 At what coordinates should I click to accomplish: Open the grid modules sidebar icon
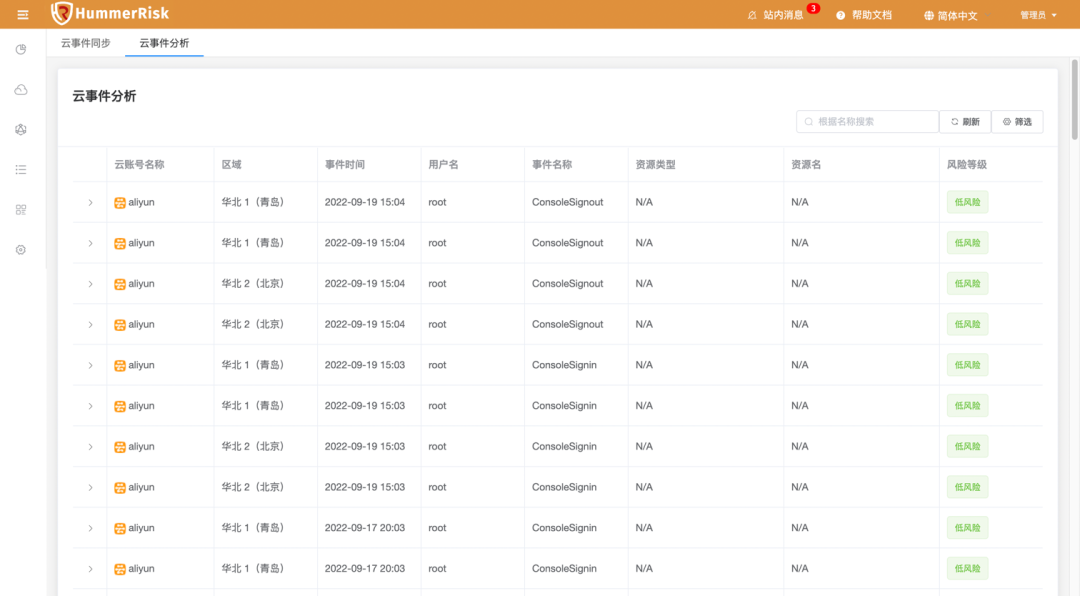tap(21, 209)
